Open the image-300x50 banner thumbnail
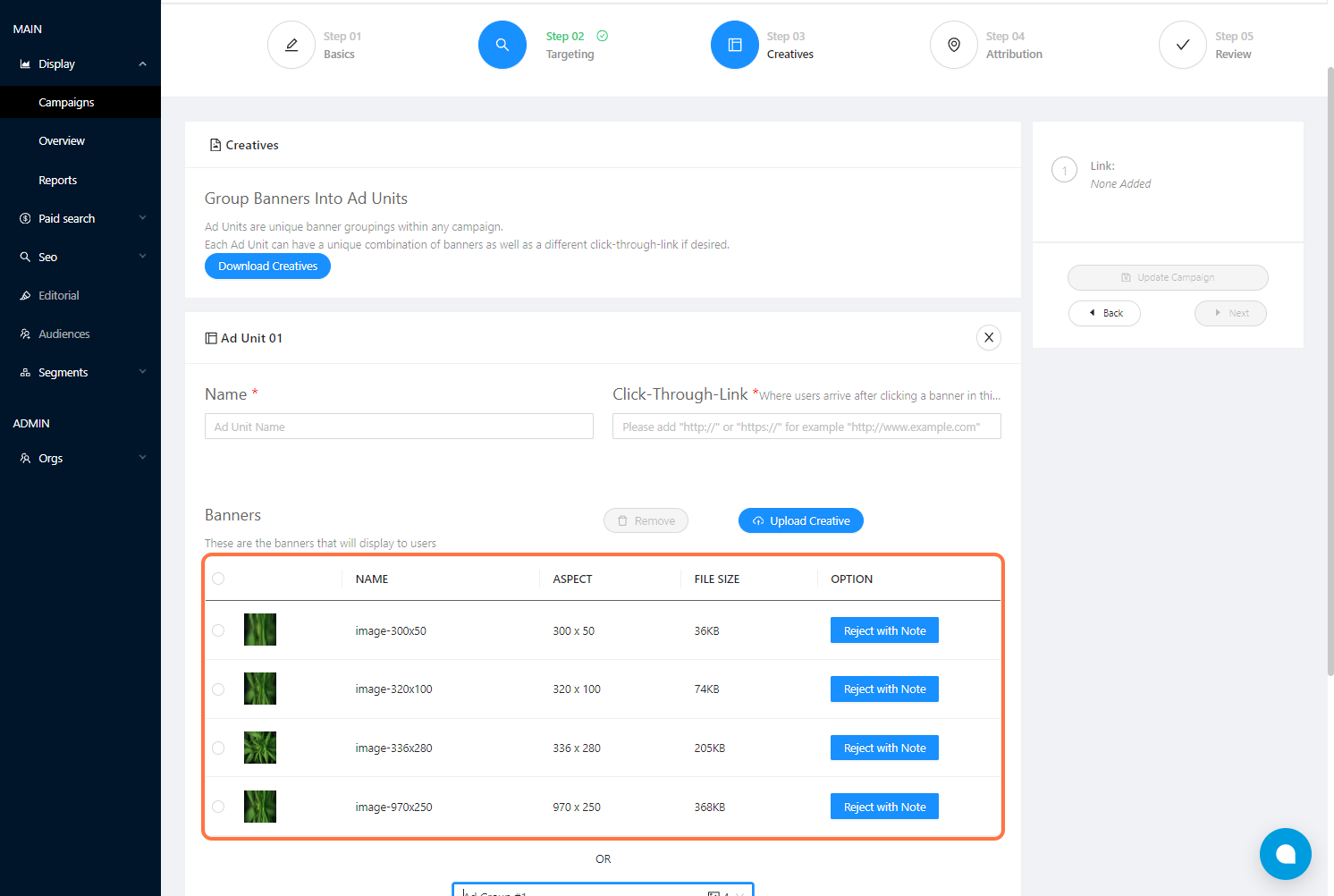 tap(260, 630)
